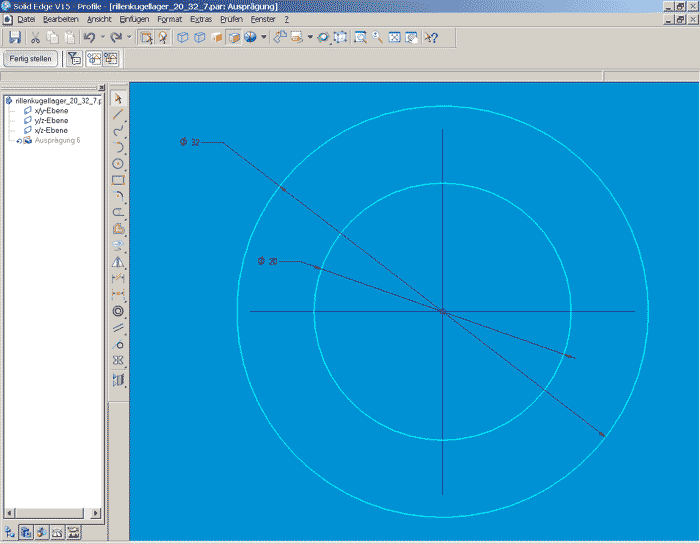Select the Mirror tool icon
This screenshot has width=700, height=544.
[x=118, y=262]
